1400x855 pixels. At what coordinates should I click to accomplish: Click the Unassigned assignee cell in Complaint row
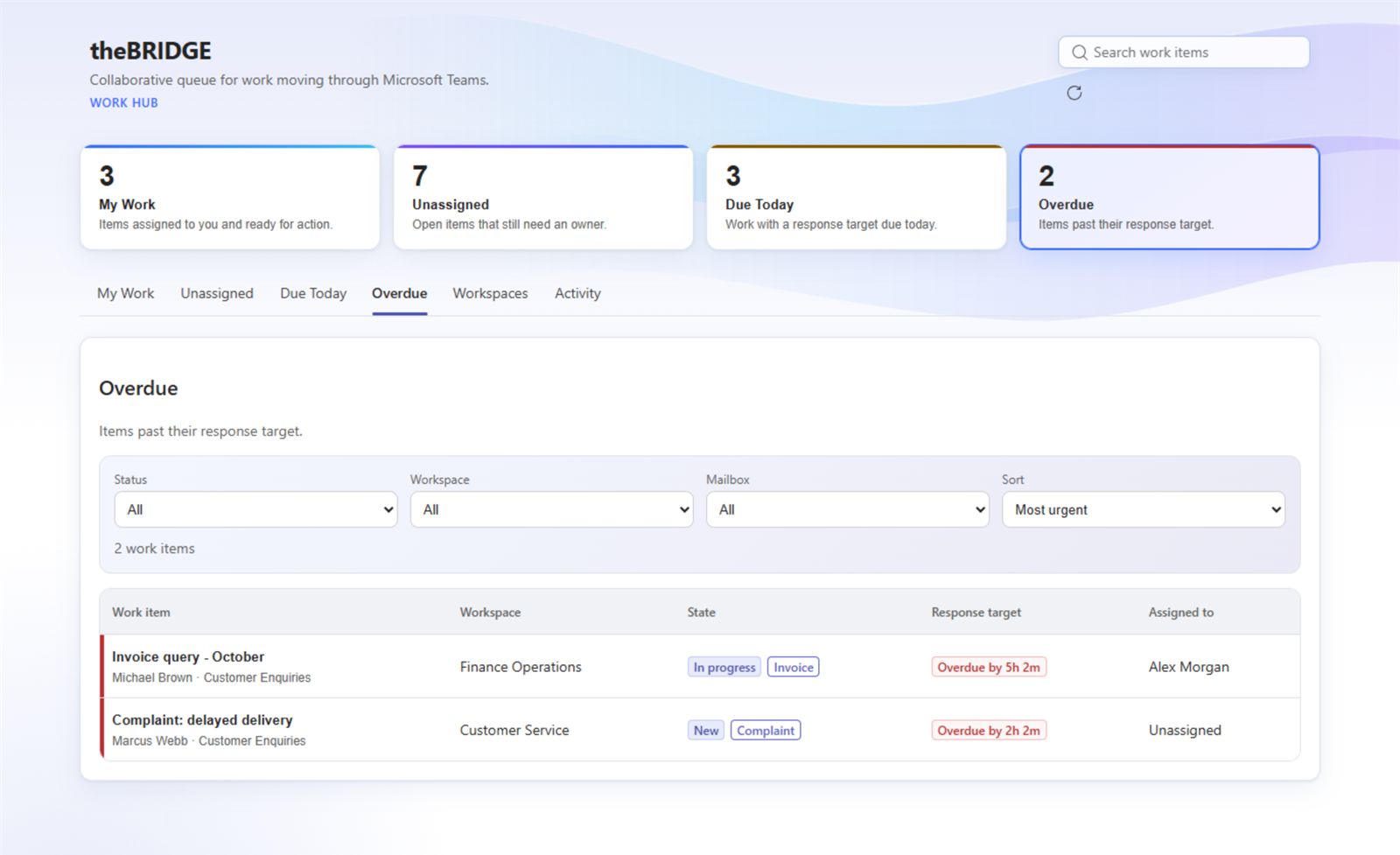pos(1185,730)
